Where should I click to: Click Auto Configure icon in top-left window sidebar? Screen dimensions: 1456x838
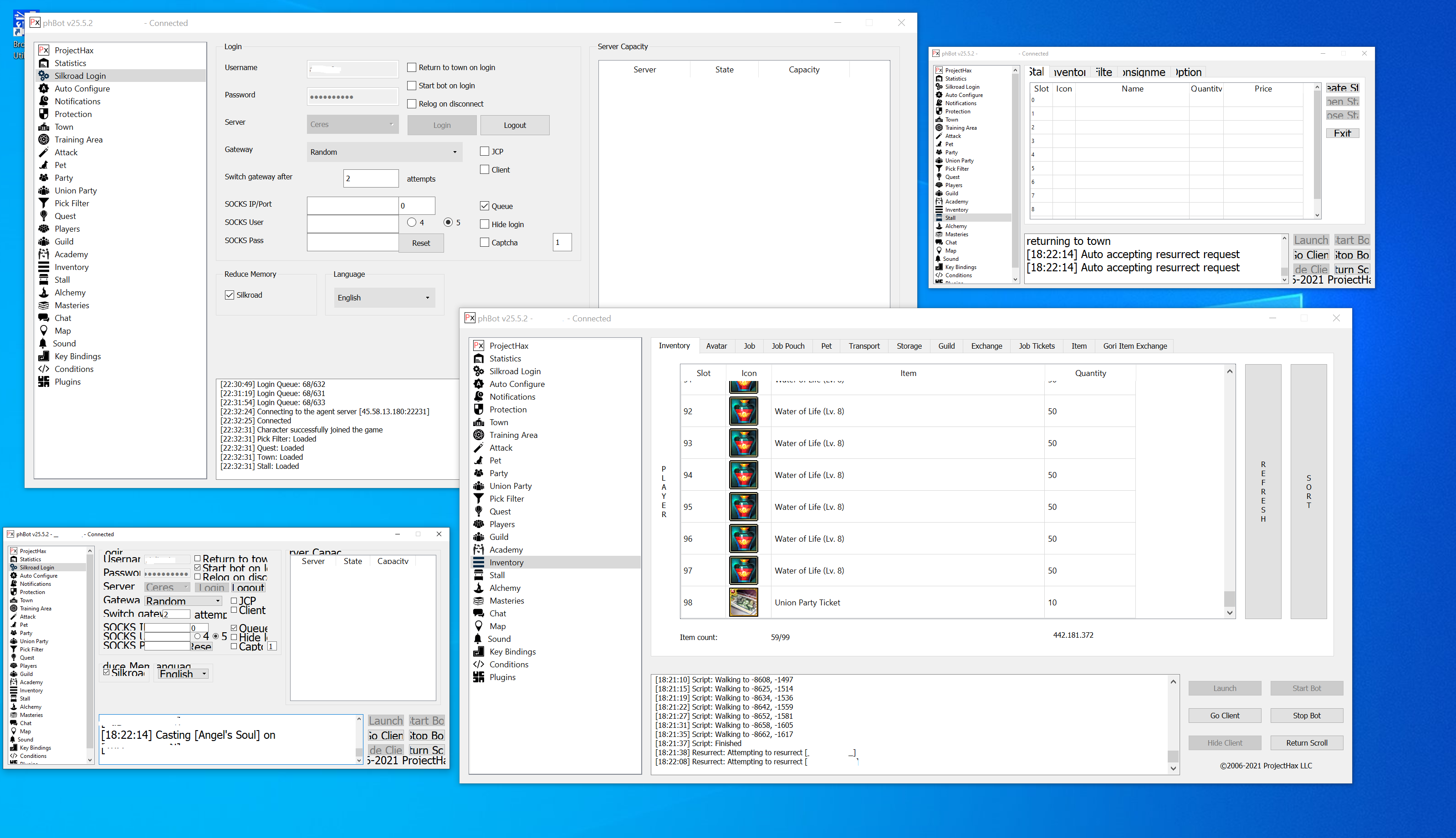click(44, 89)
